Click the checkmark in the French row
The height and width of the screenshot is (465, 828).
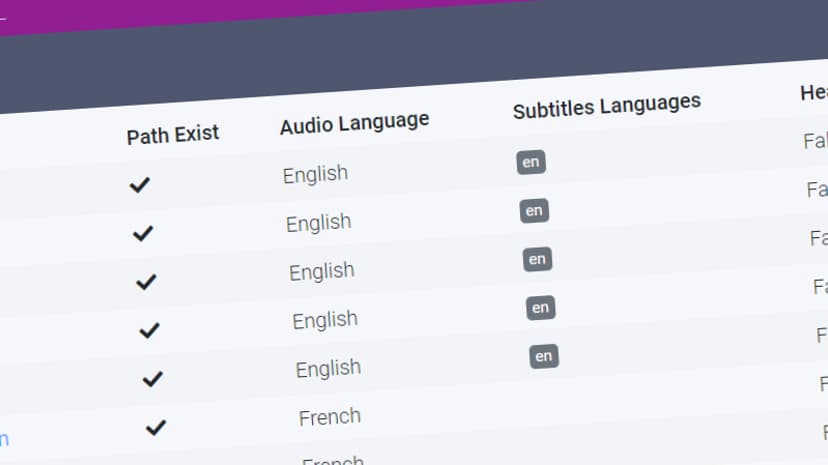(x=156, y=428)
